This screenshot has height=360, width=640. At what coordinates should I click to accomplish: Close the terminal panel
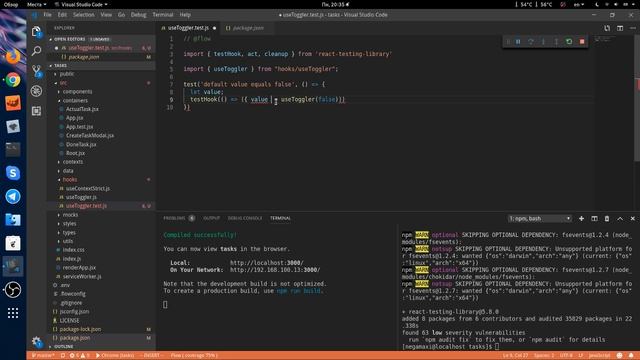633,219
